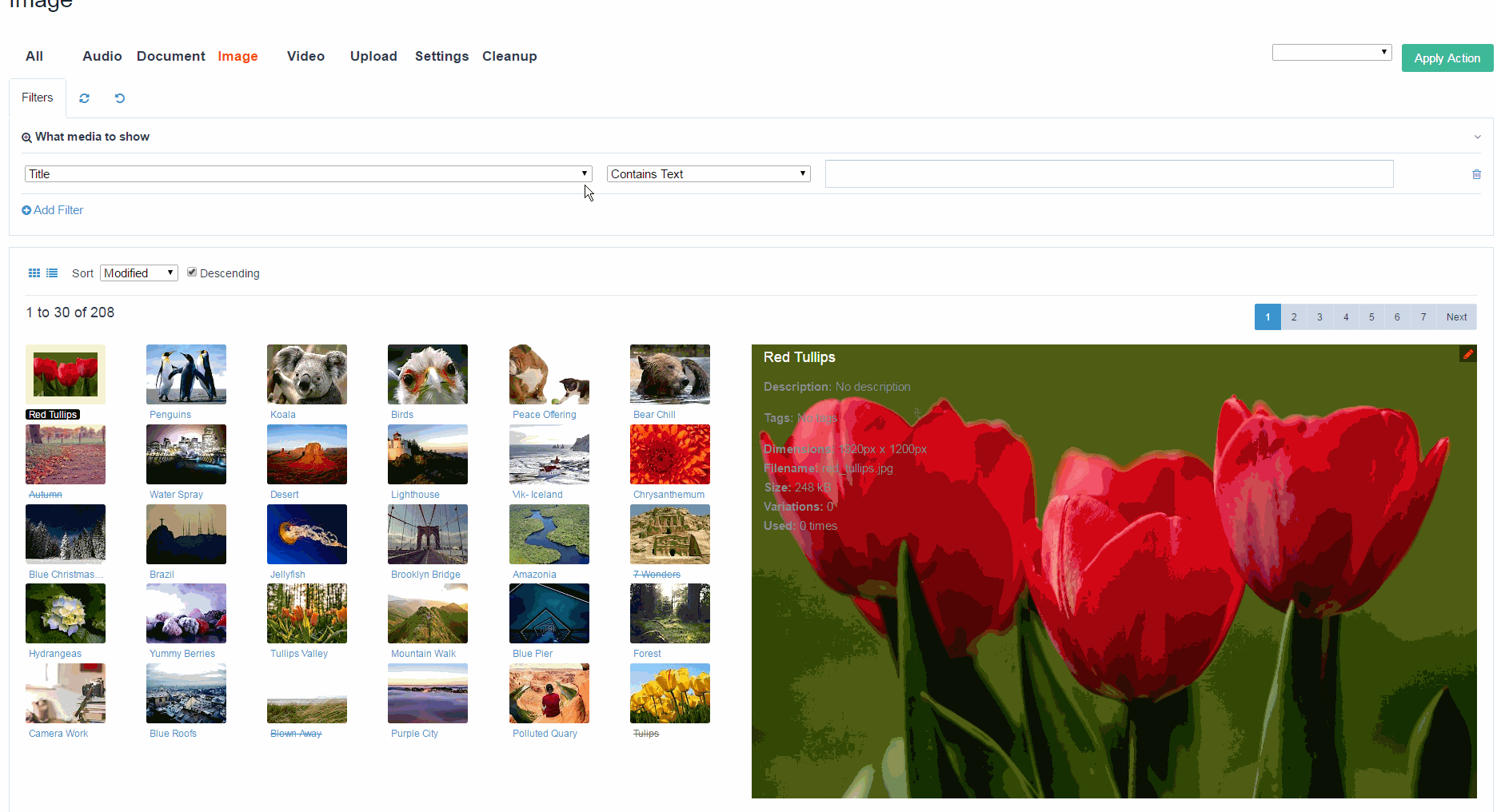This screenshot has width=1497, height=812.
Task: Select the Koala image thumbnail
Action: click(307, 375)
